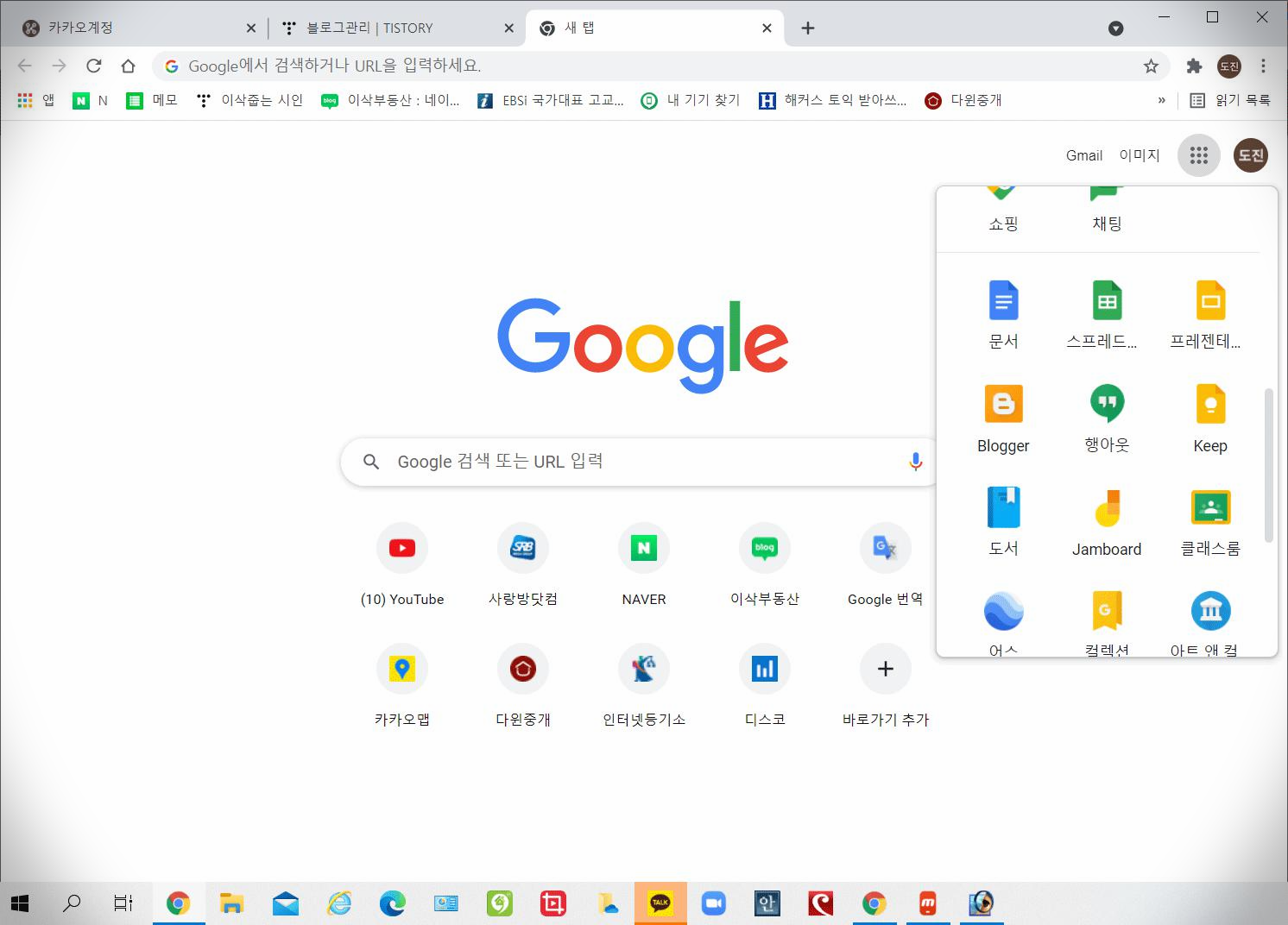Viewport: 1288px width, 925px height.
Task: Open Google Classroom (클래스룸) app
Action: [x=1210, y=522]
